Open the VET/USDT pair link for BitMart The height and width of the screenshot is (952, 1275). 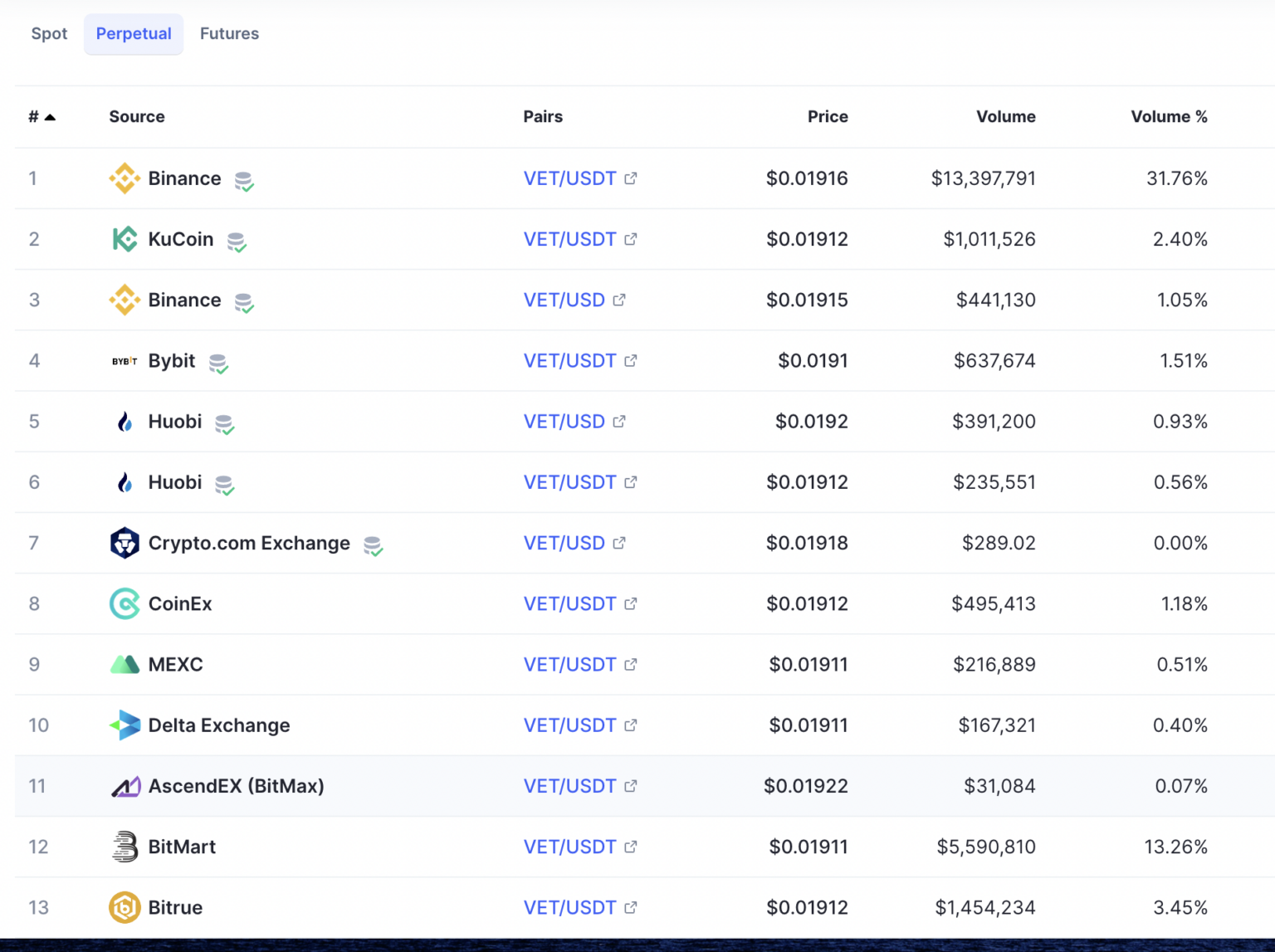pos(569,847)
